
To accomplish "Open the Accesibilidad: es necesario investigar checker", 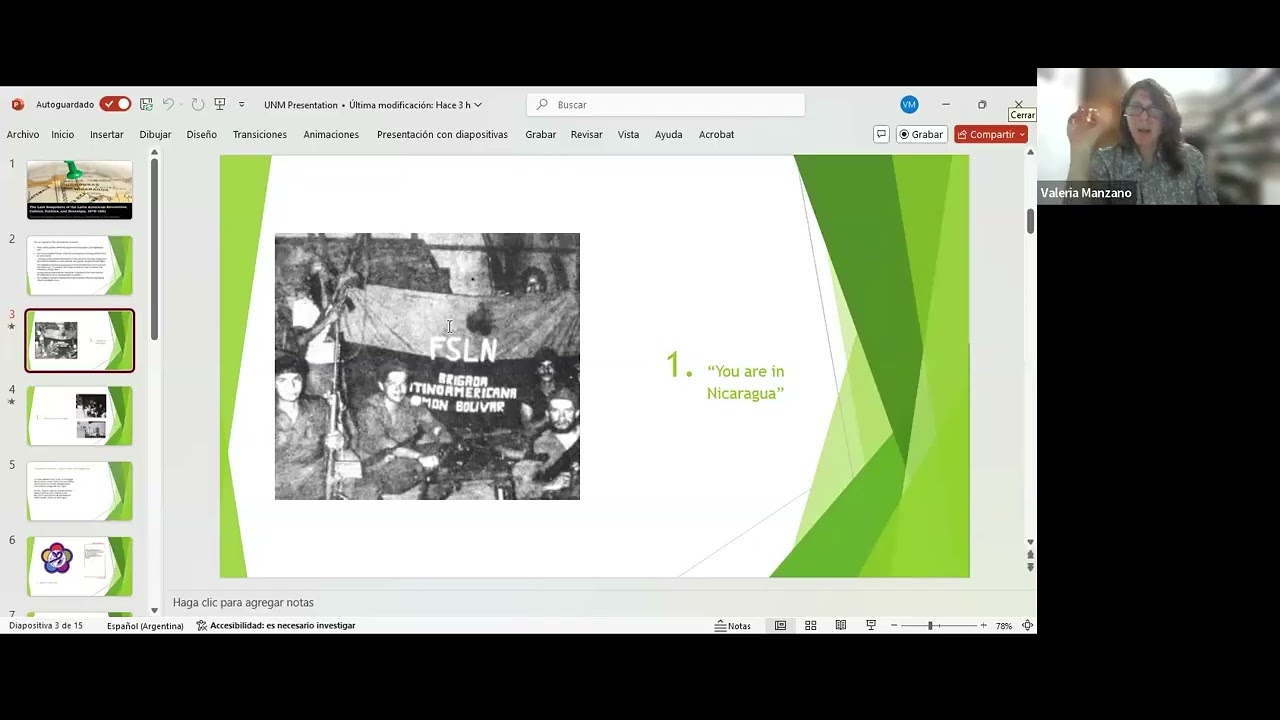I will (x=276, y=625).
